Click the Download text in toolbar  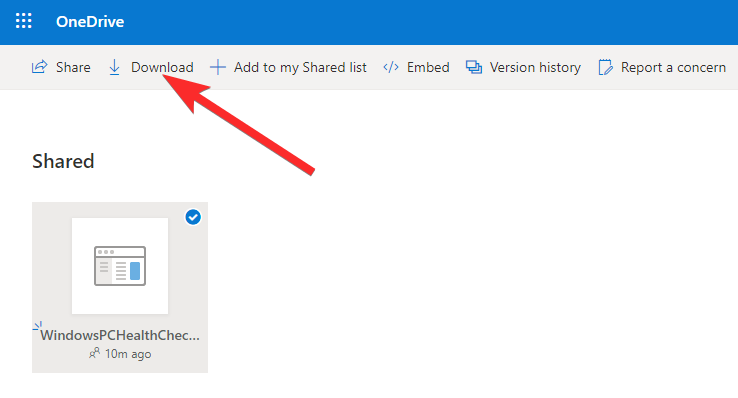(x=162, y=67)
